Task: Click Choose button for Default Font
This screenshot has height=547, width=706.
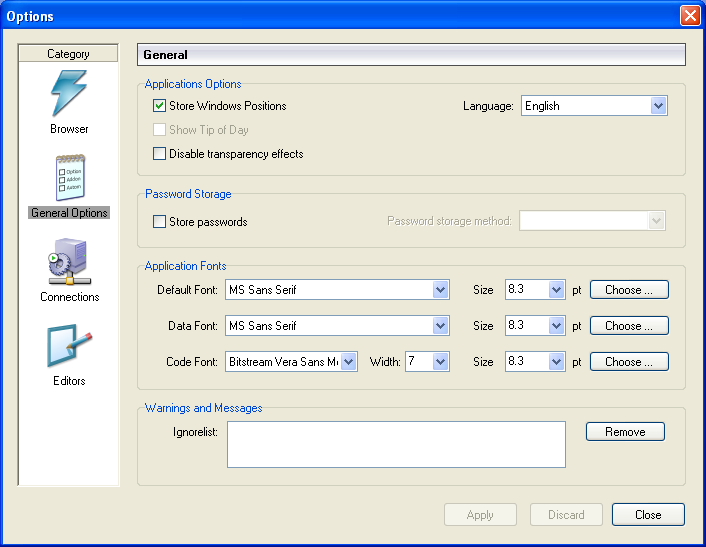Action: [x=629, y=290]
